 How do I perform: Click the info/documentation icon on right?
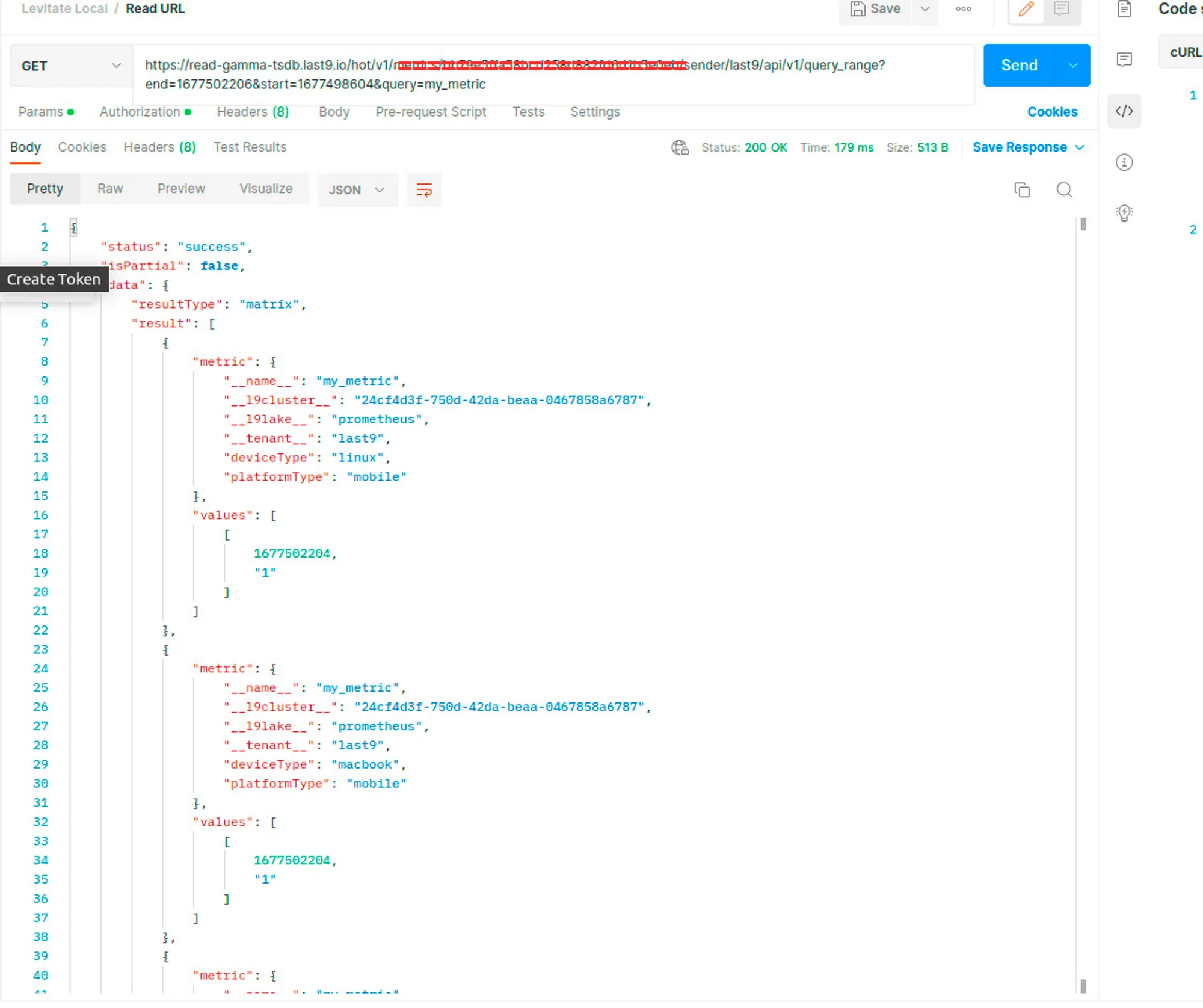pyautogui.click(x=1123, y=162)
